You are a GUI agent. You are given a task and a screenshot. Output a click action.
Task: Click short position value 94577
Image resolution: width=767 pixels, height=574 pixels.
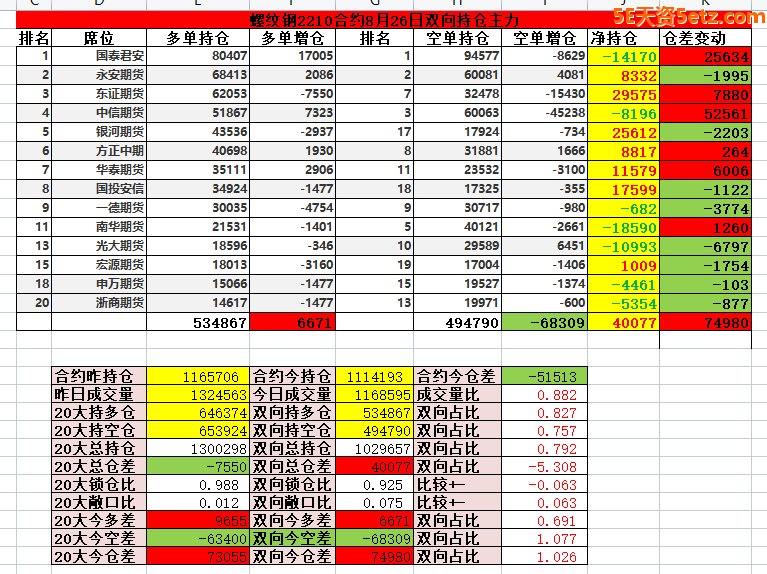click(457, 56)
